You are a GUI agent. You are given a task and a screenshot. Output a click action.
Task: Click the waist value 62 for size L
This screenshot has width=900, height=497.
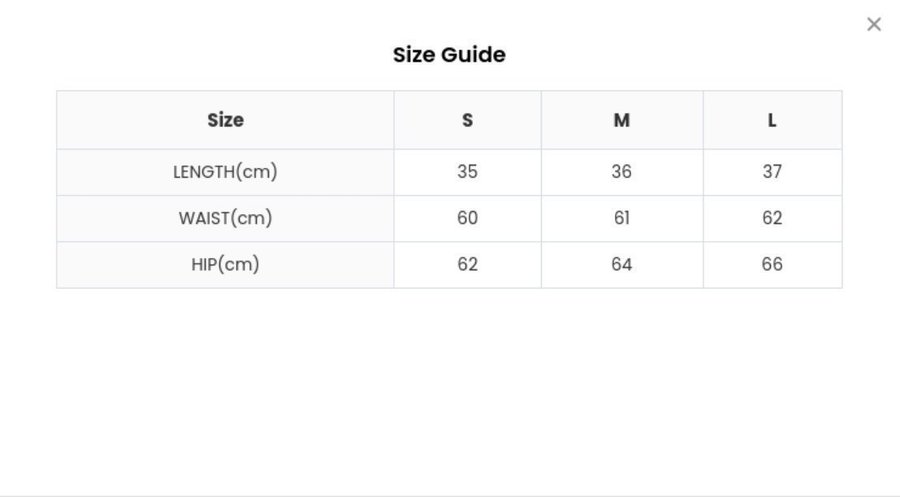[772, 218]
